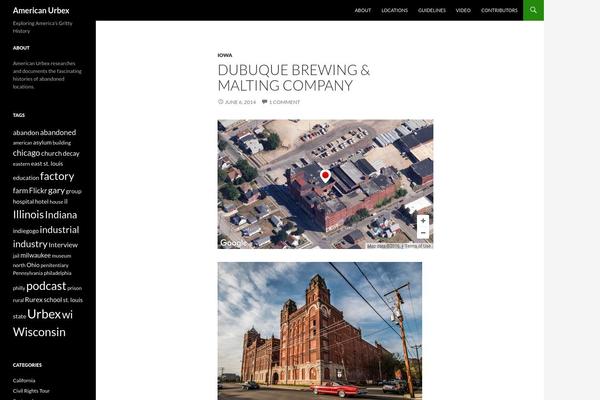Open the Contributors menu item

tap(499, 10)
